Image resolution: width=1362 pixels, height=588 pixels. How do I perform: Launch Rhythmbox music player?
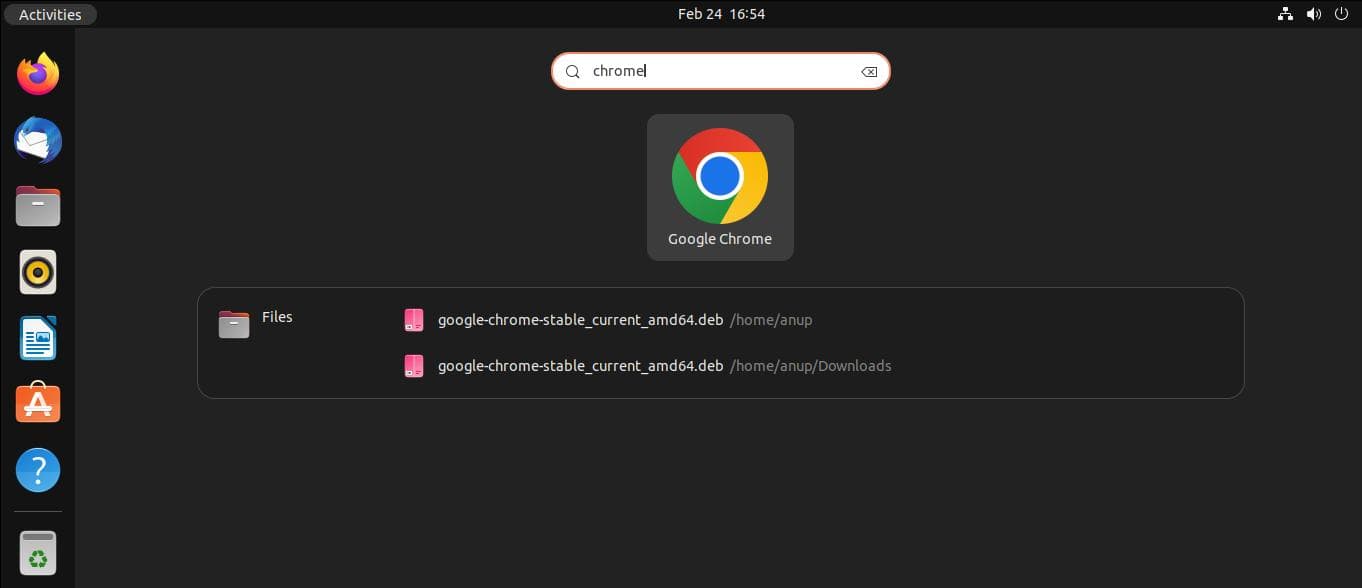(38, 272)
